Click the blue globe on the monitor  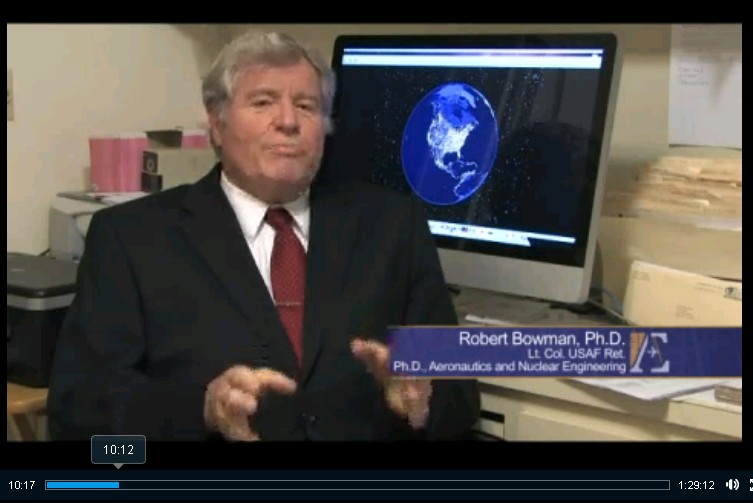[449, 143]
